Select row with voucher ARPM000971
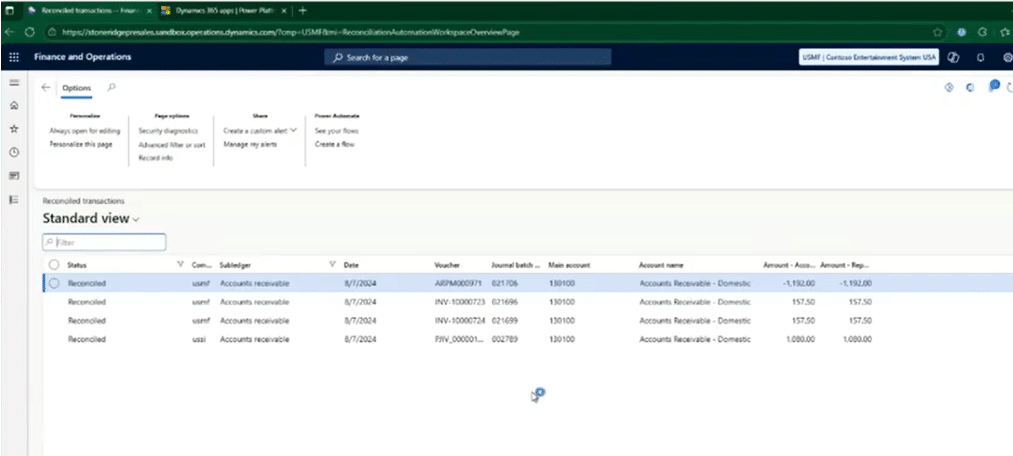This screenshot has height=456, width=1013. [54, 283]
